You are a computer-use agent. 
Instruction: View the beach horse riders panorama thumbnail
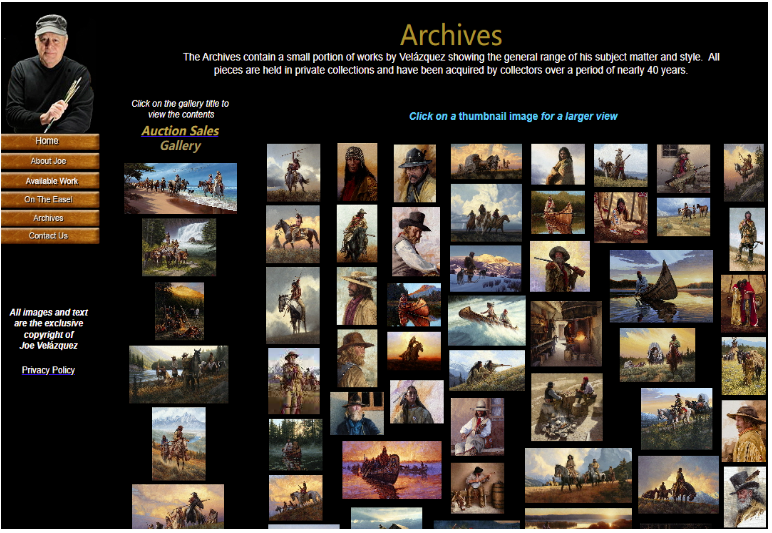click(x=180, y=188)
